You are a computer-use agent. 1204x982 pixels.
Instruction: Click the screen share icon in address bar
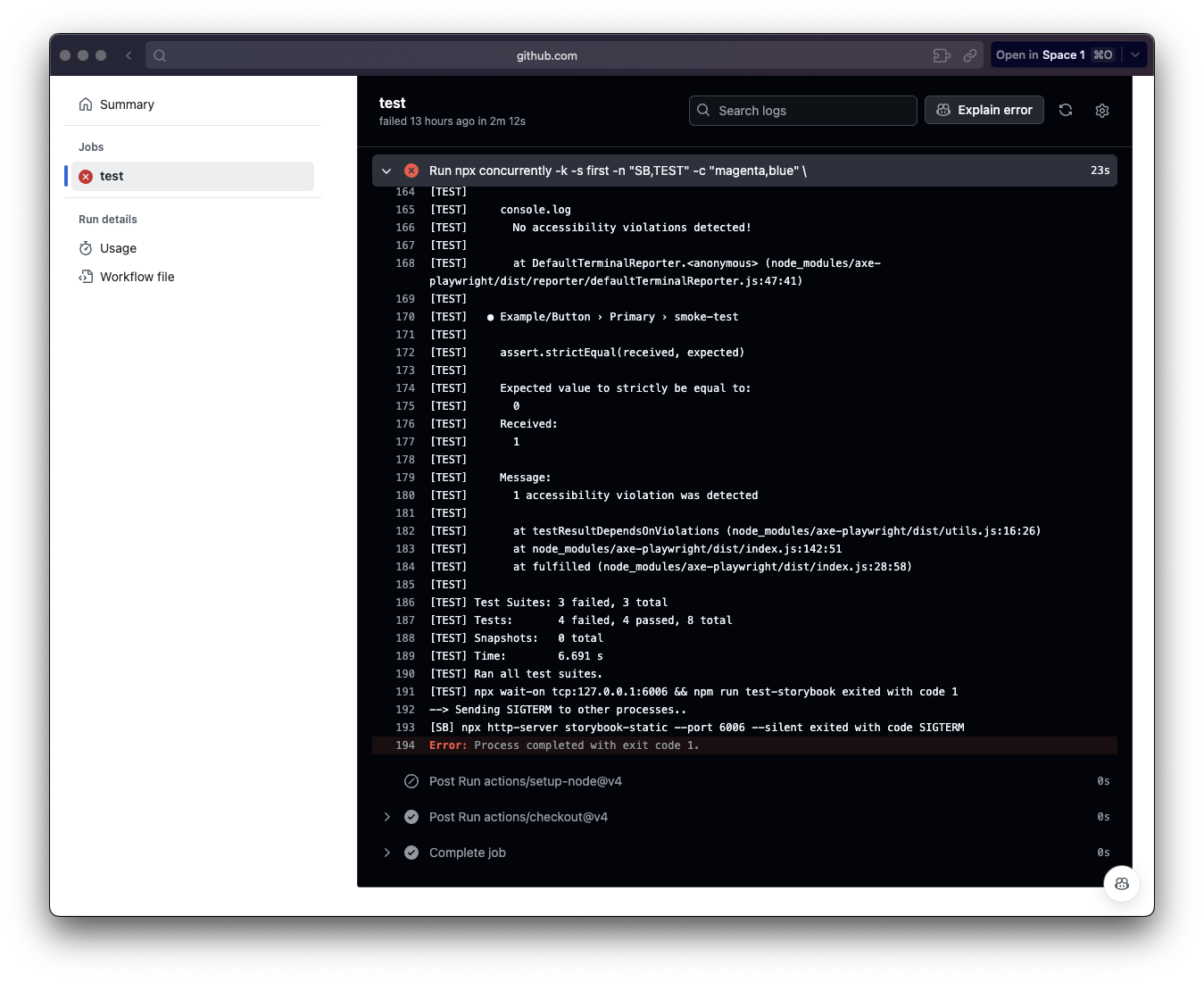942,55
